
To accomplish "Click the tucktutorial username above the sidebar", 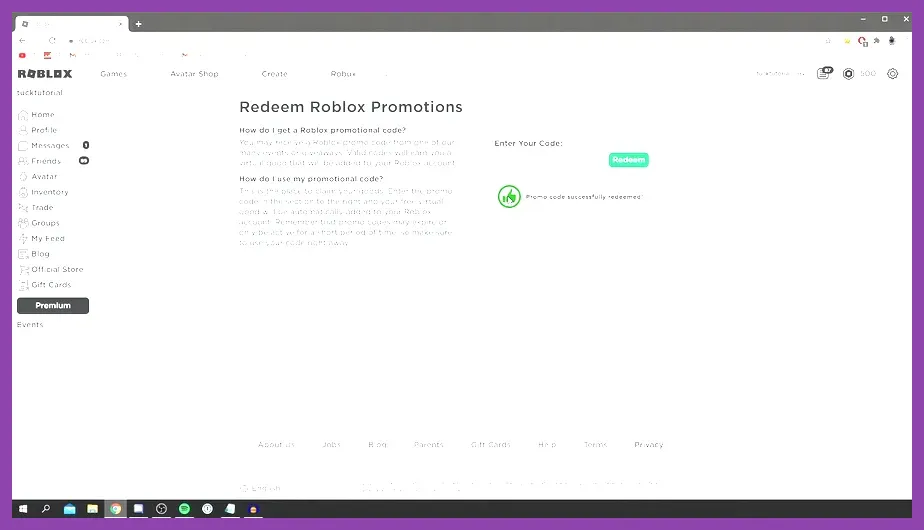I will coord(39,93).
